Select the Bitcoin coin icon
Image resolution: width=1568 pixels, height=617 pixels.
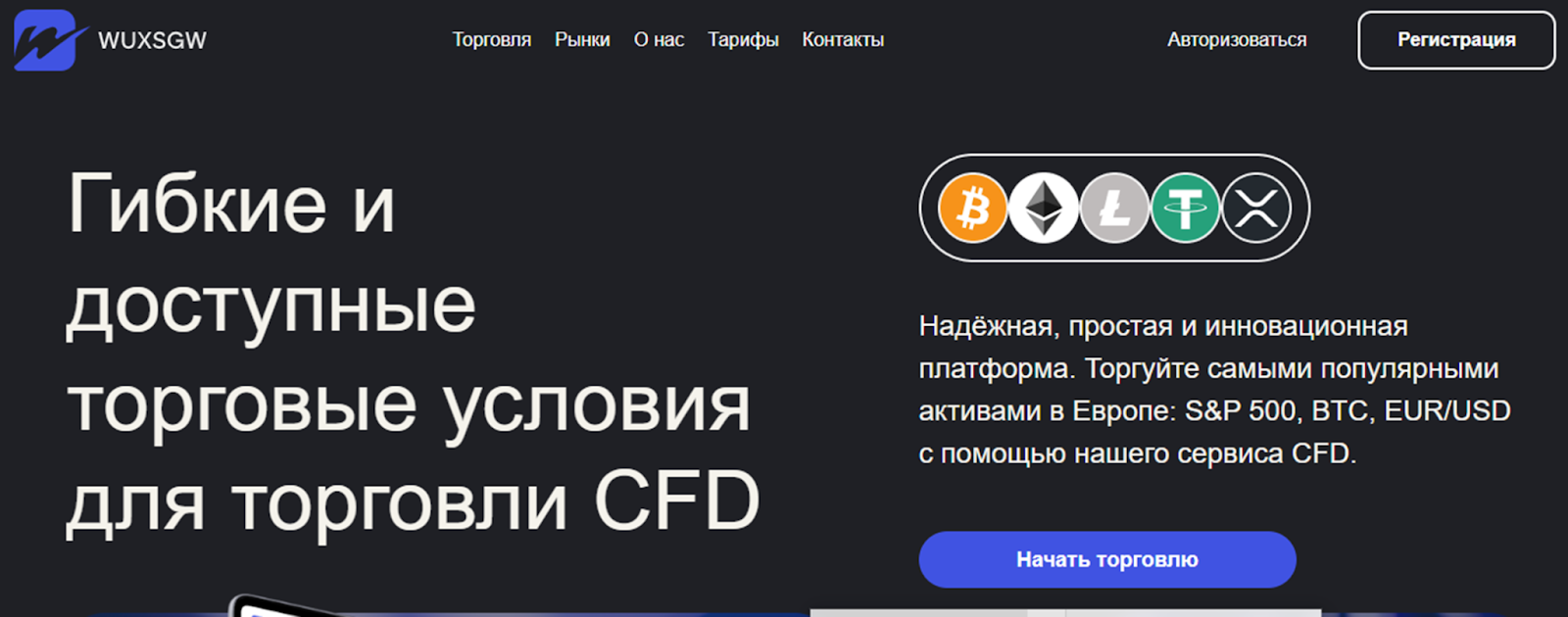point(972,208)
